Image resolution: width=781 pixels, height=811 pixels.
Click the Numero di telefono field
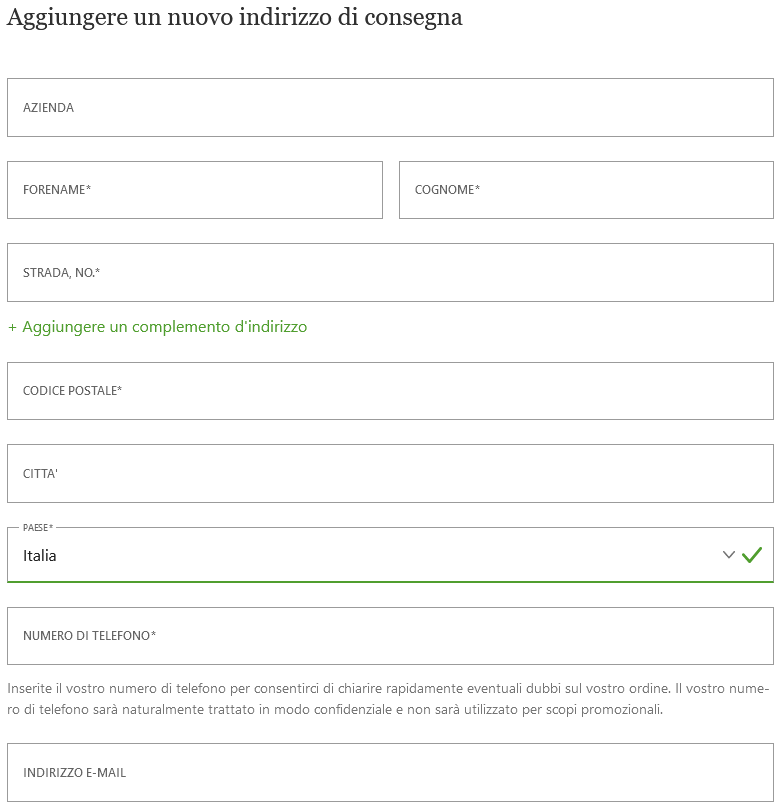(390, 636)
